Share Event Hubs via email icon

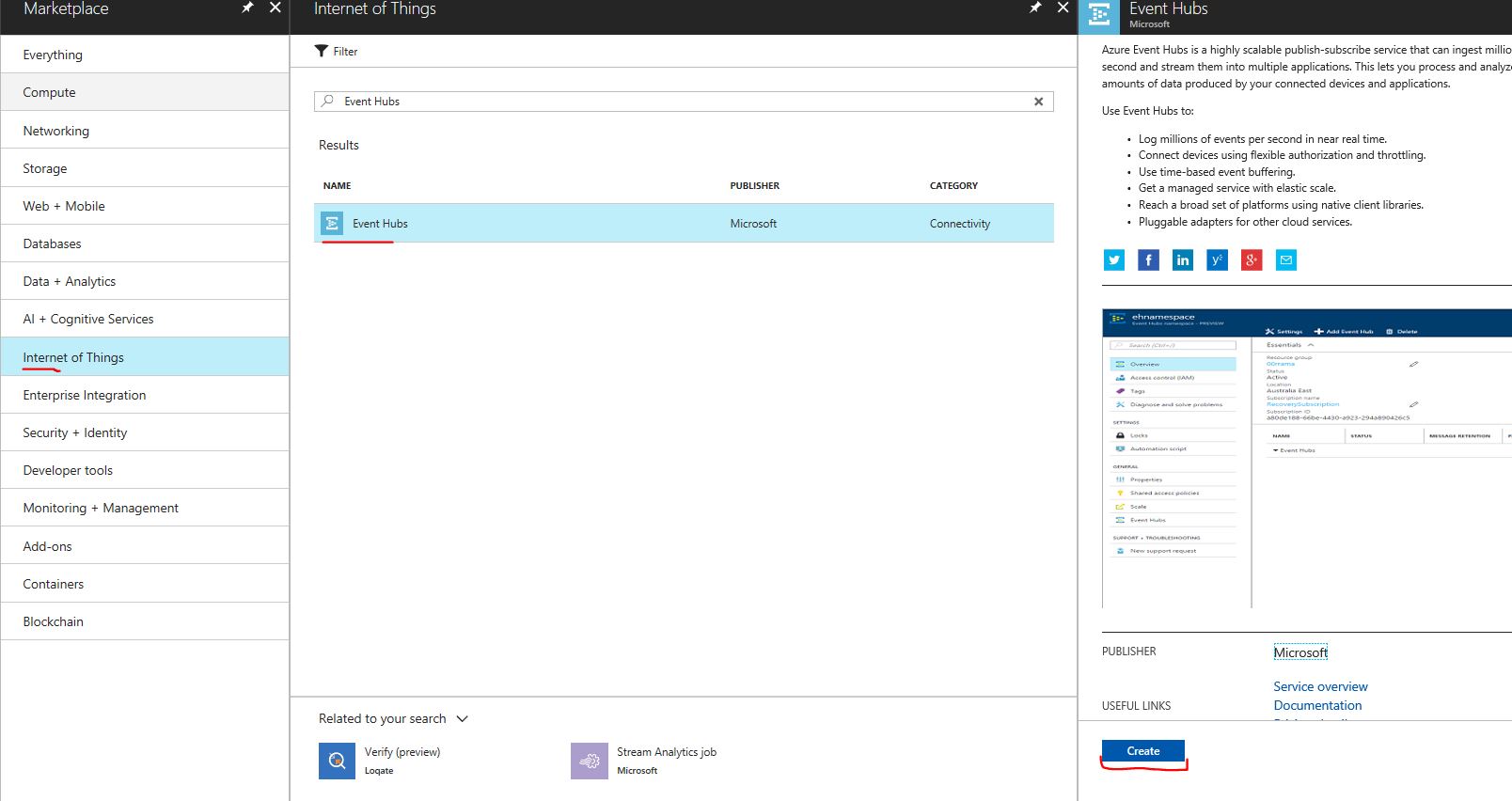(x=1286, y=260)
